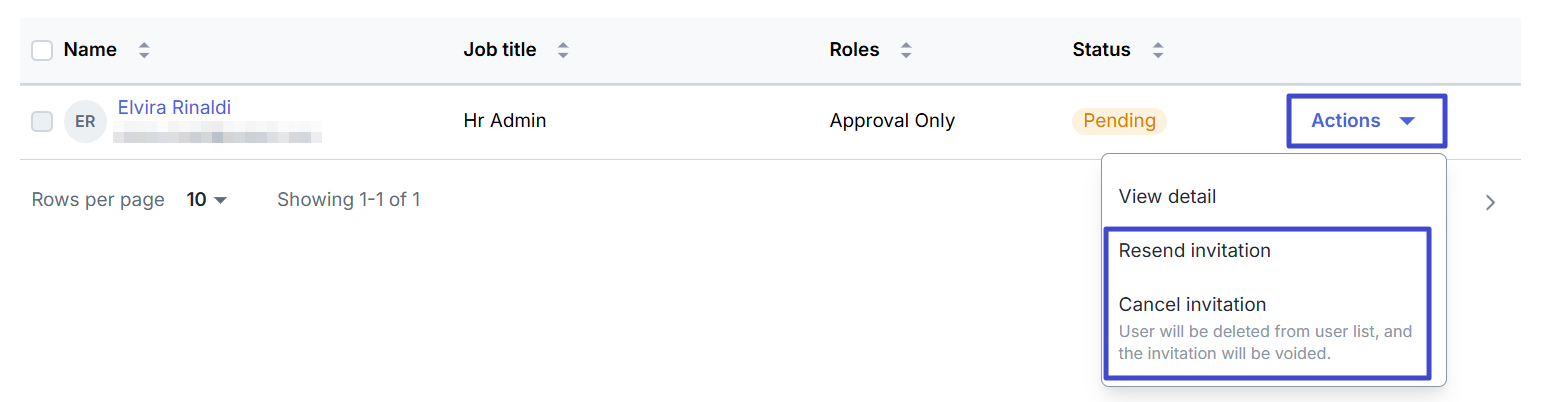This screenshot has height=402, width=1552.
Task: Check the box for Elvira Rinaldi row
Action: (42, 121)
